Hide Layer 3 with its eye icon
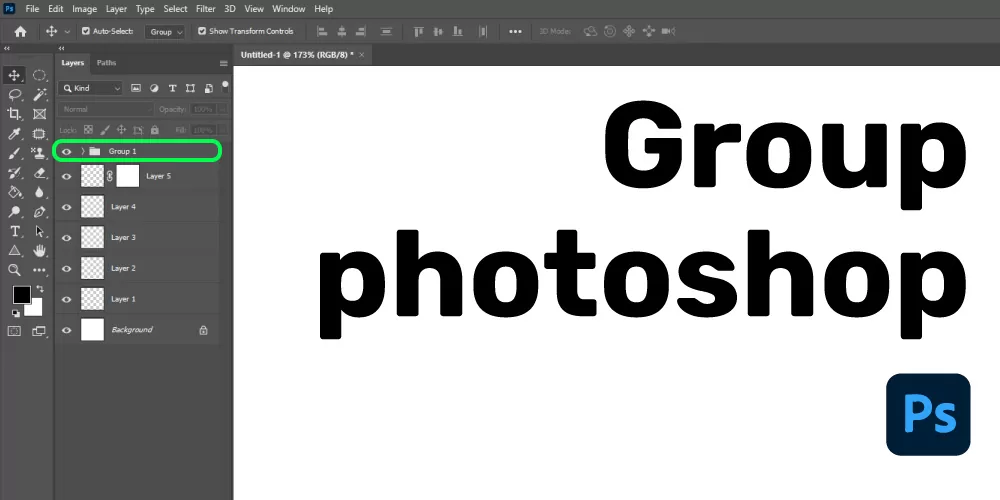Viewport: 1000px width, 500px height. 66,238
